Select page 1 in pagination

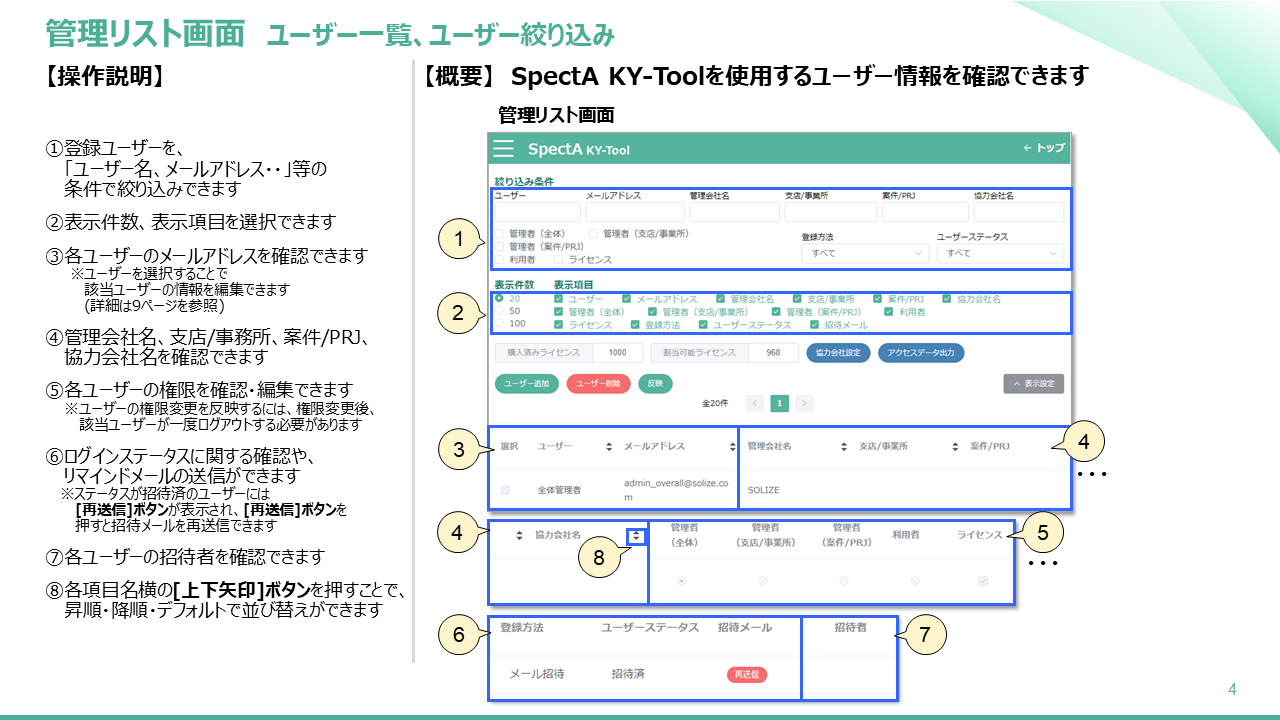[779, 403]
